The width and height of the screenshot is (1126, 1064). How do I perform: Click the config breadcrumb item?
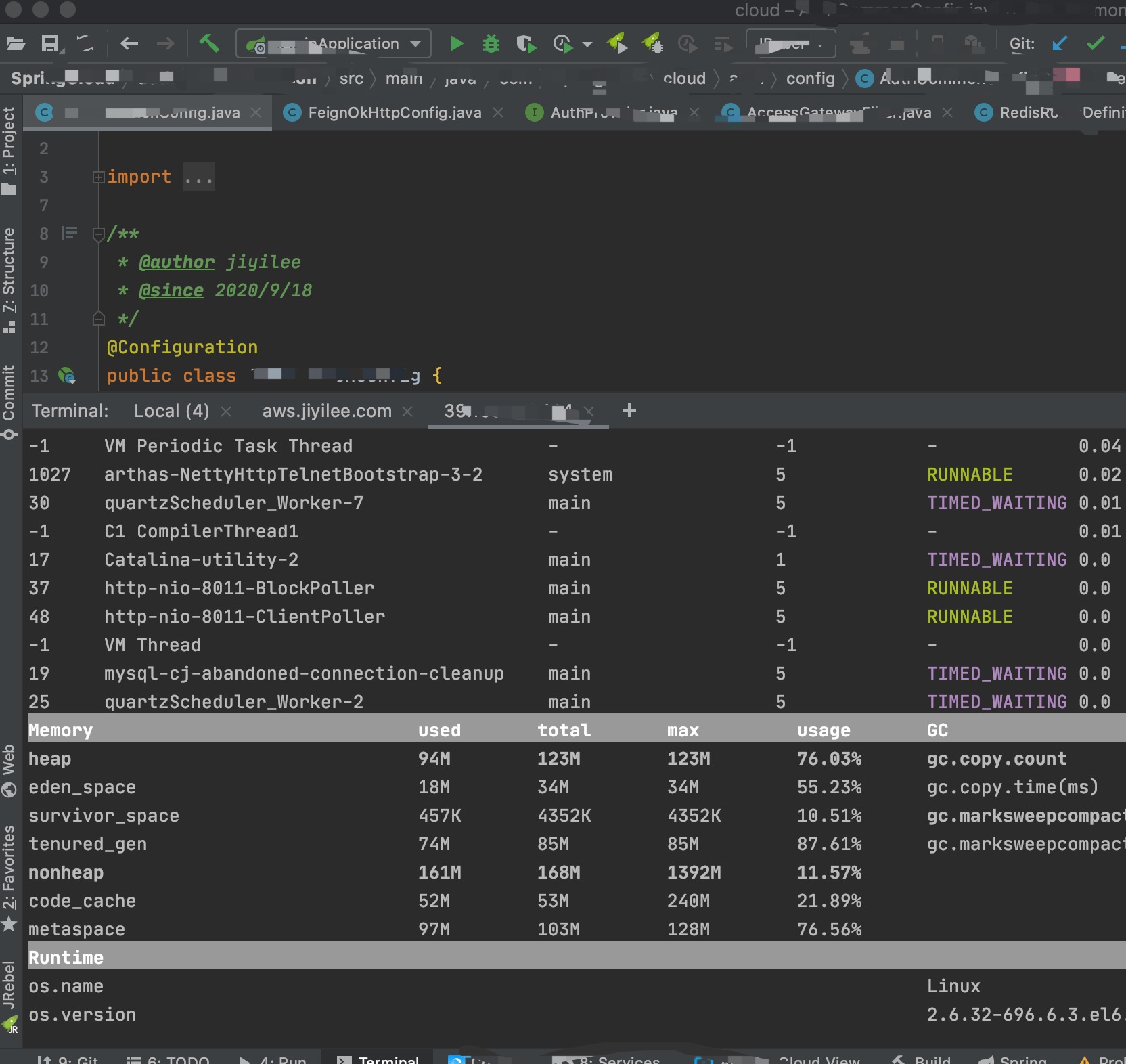click(x=810, y=79)
